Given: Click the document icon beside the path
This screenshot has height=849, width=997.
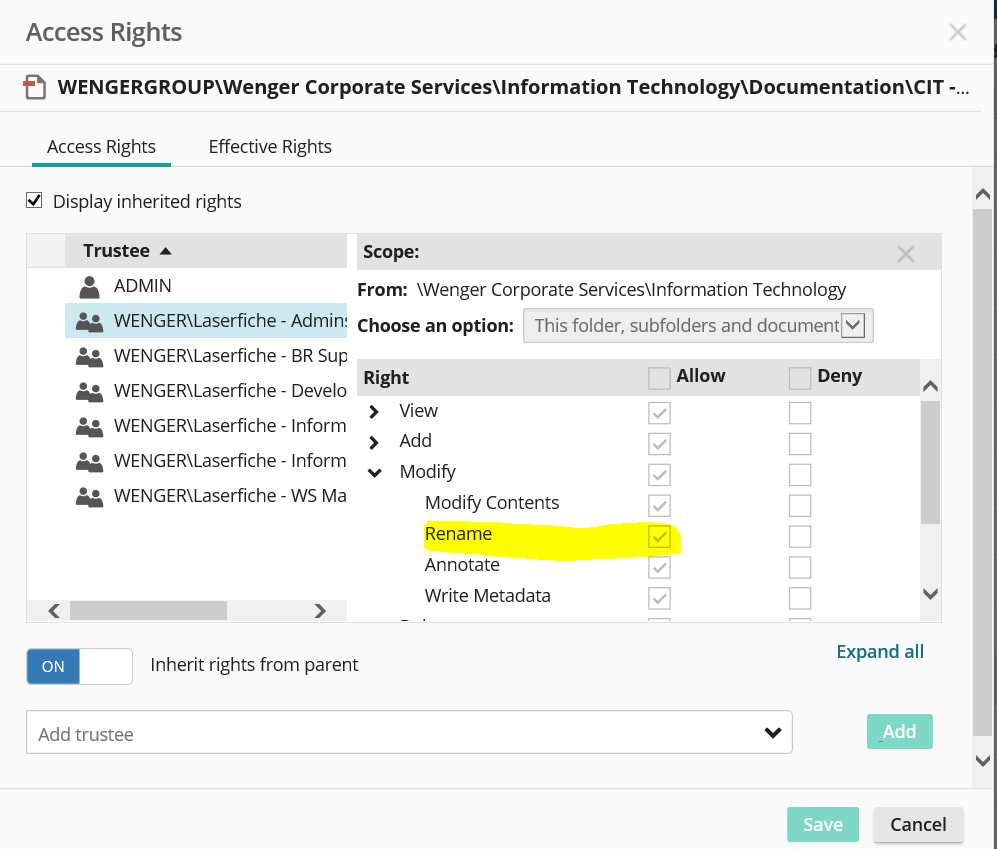Looking at the screenshot, I should [x=36, y=88].
